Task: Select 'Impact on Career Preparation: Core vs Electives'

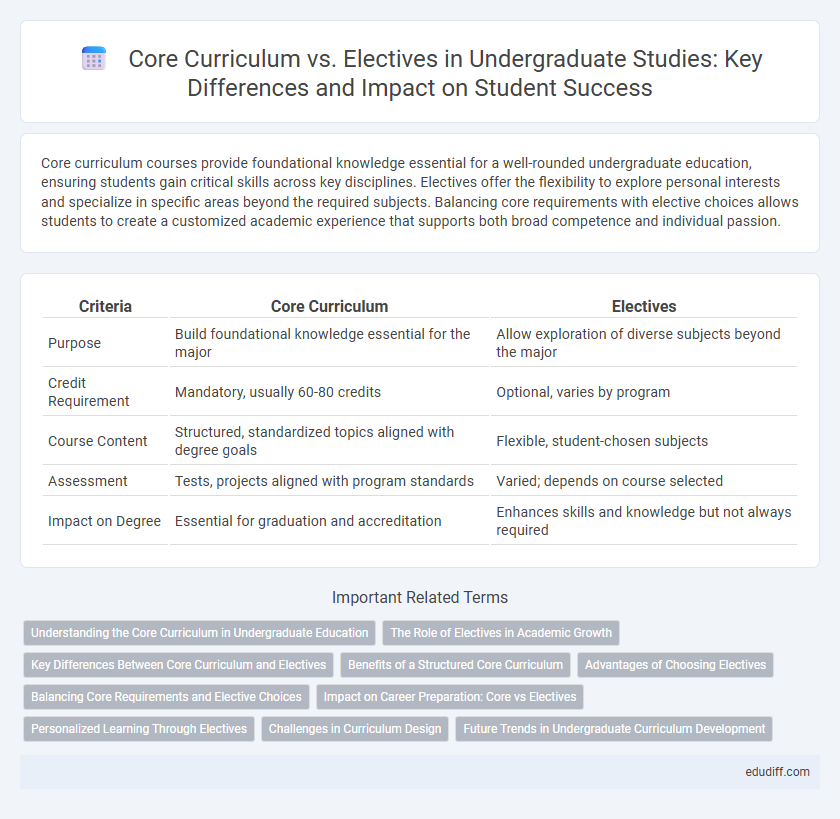Action: point(449,697)
